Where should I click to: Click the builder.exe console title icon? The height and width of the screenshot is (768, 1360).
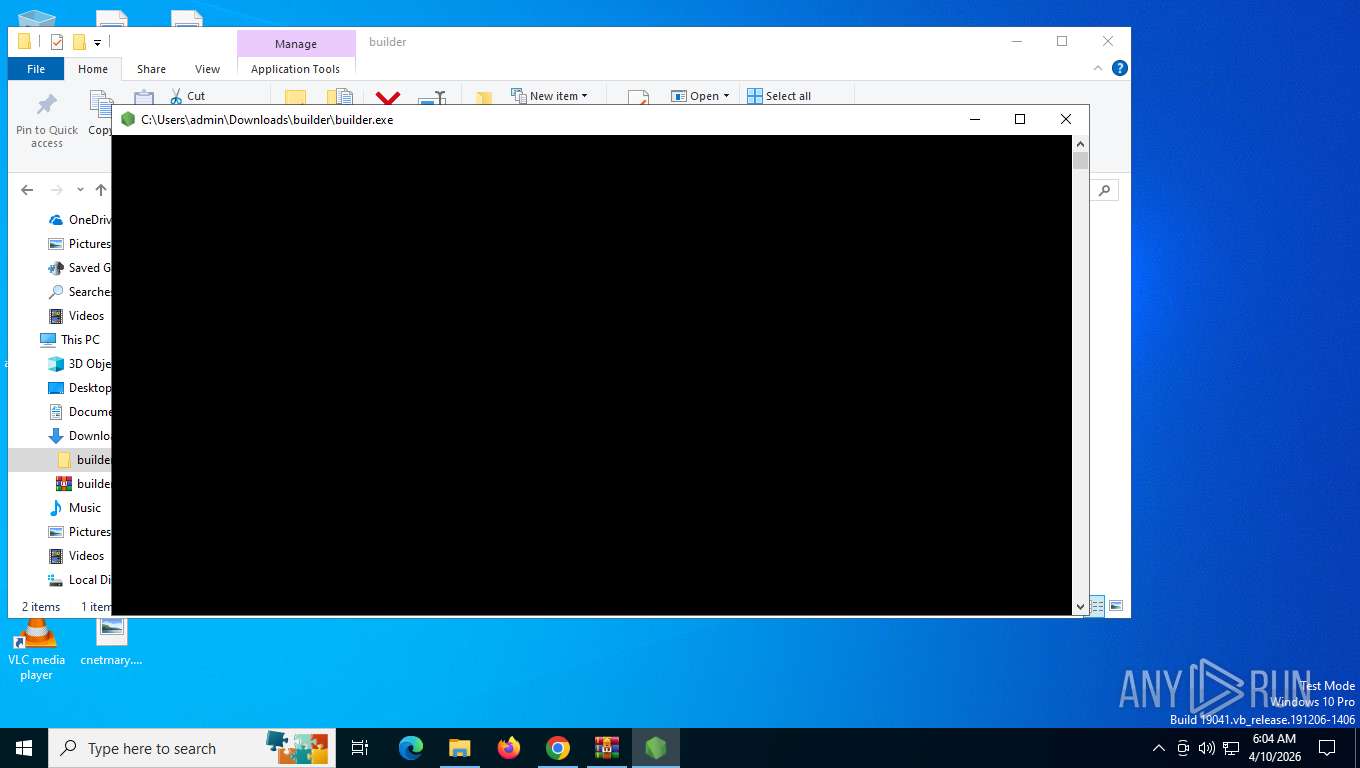[x=128, y=119]
